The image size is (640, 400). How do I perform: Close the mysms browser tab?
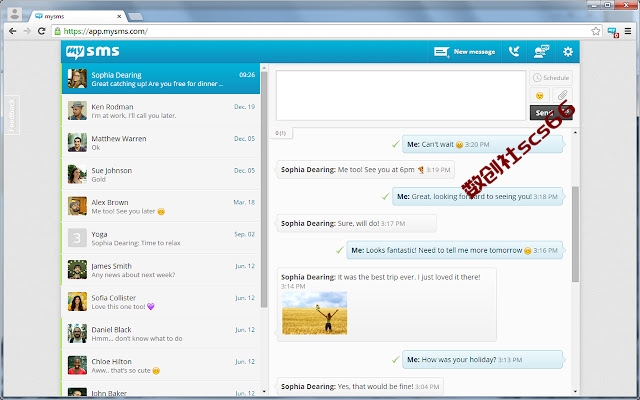point(119,16)
